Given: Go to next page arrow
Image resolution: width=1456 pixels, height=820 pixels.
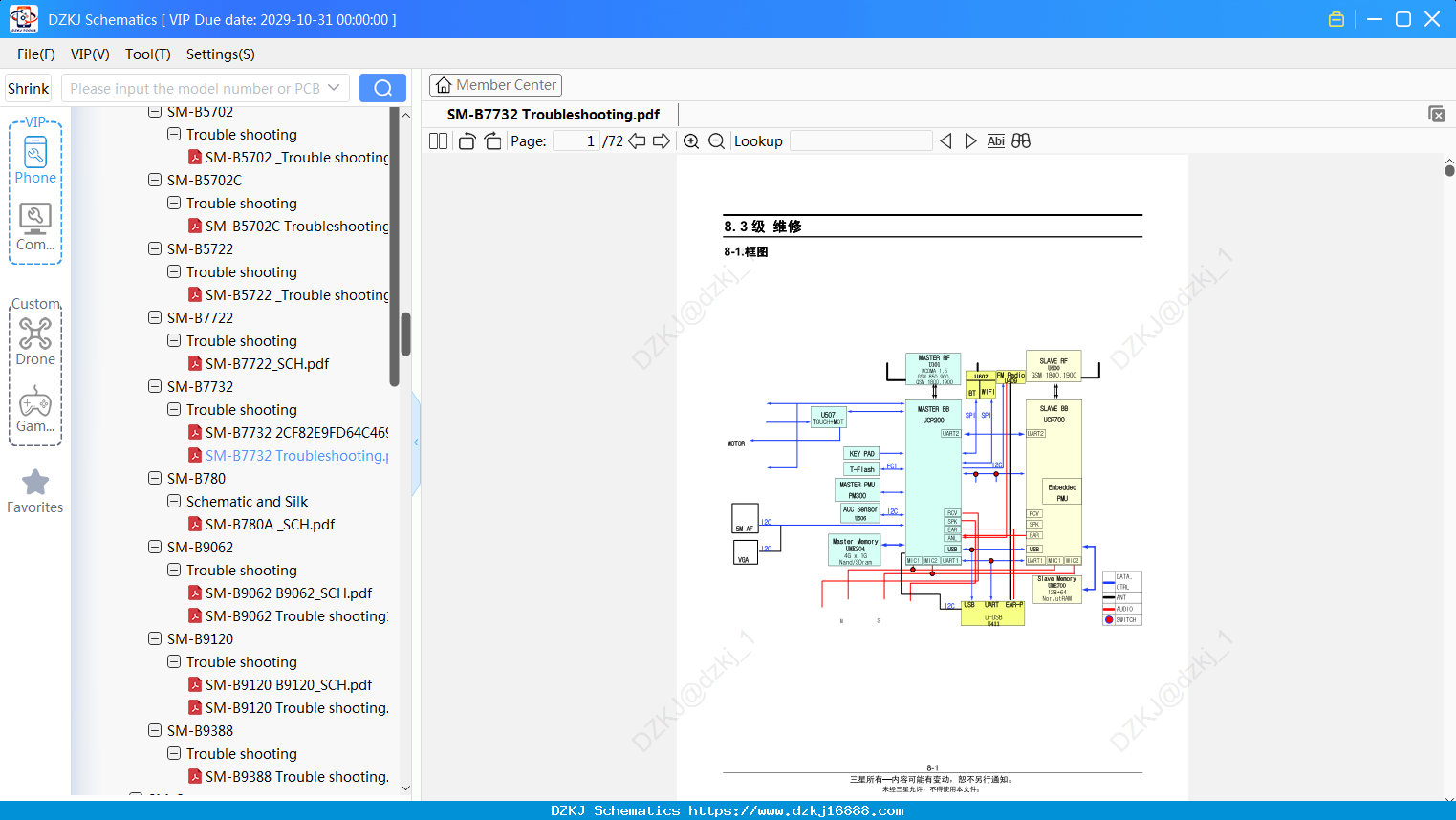Looking at the screenshot, I should click(662, 141).
